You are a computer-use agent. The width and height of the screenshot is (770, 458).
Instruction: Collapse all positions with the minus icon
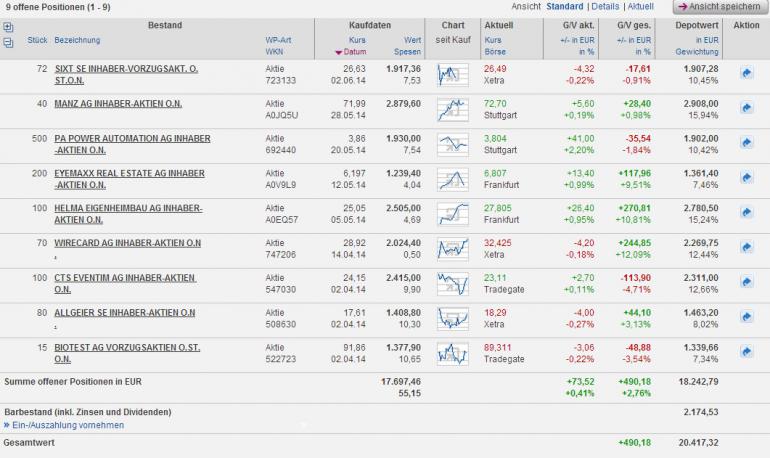click(9, 42)
